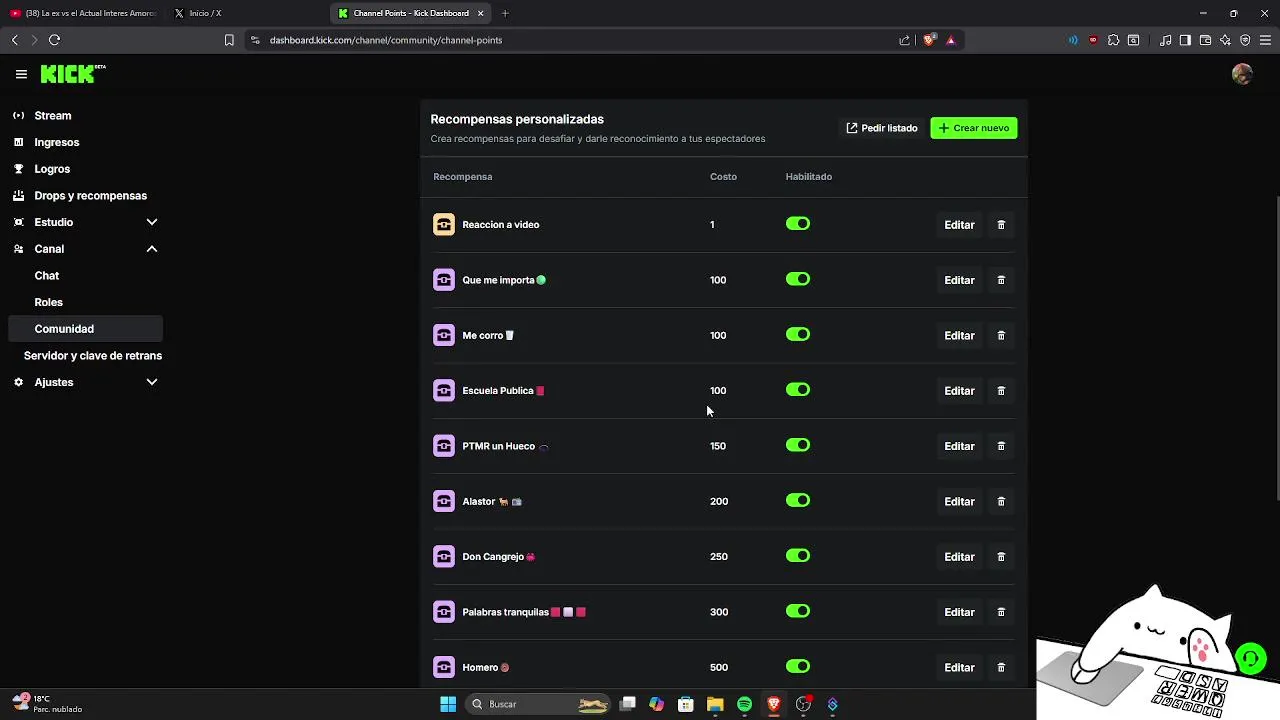Open the user profile avatar
The height and width of the screenshot is (720, 1280).
[x=1242, y=74]
